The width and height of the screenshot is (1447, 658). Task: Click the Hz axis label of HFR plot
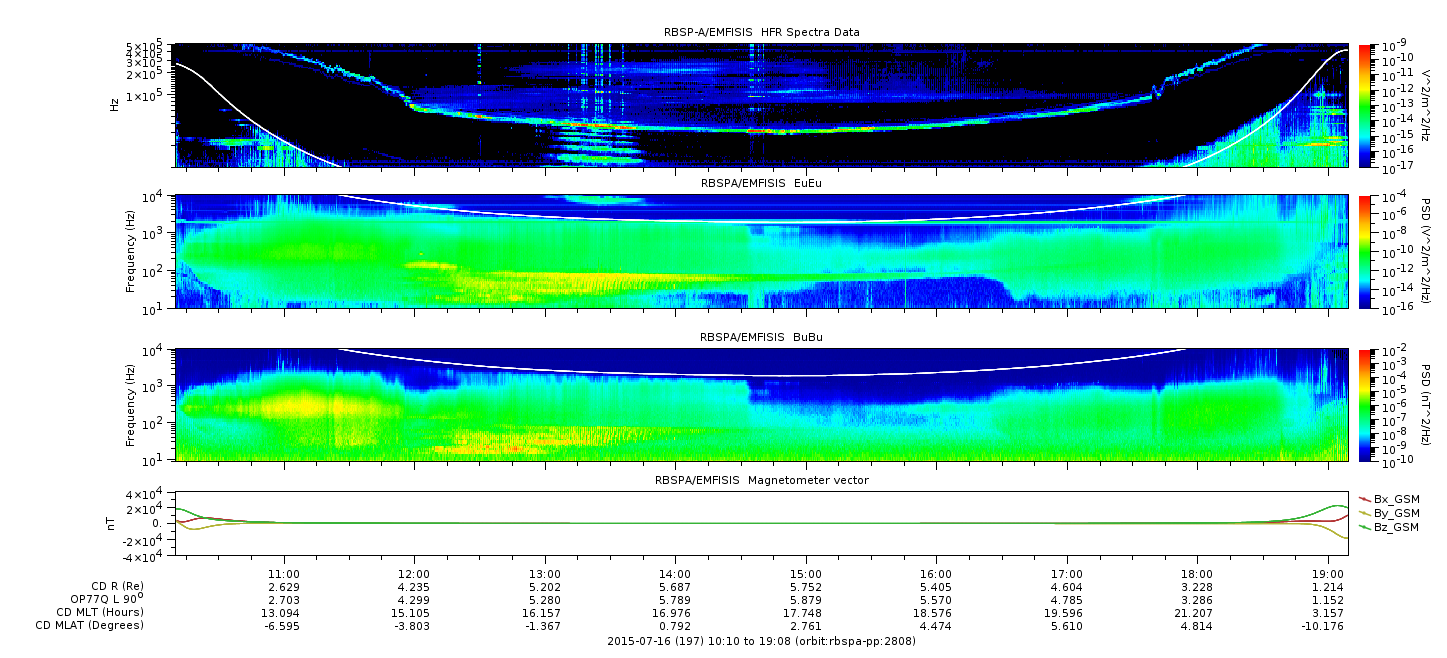click(116, 104)
